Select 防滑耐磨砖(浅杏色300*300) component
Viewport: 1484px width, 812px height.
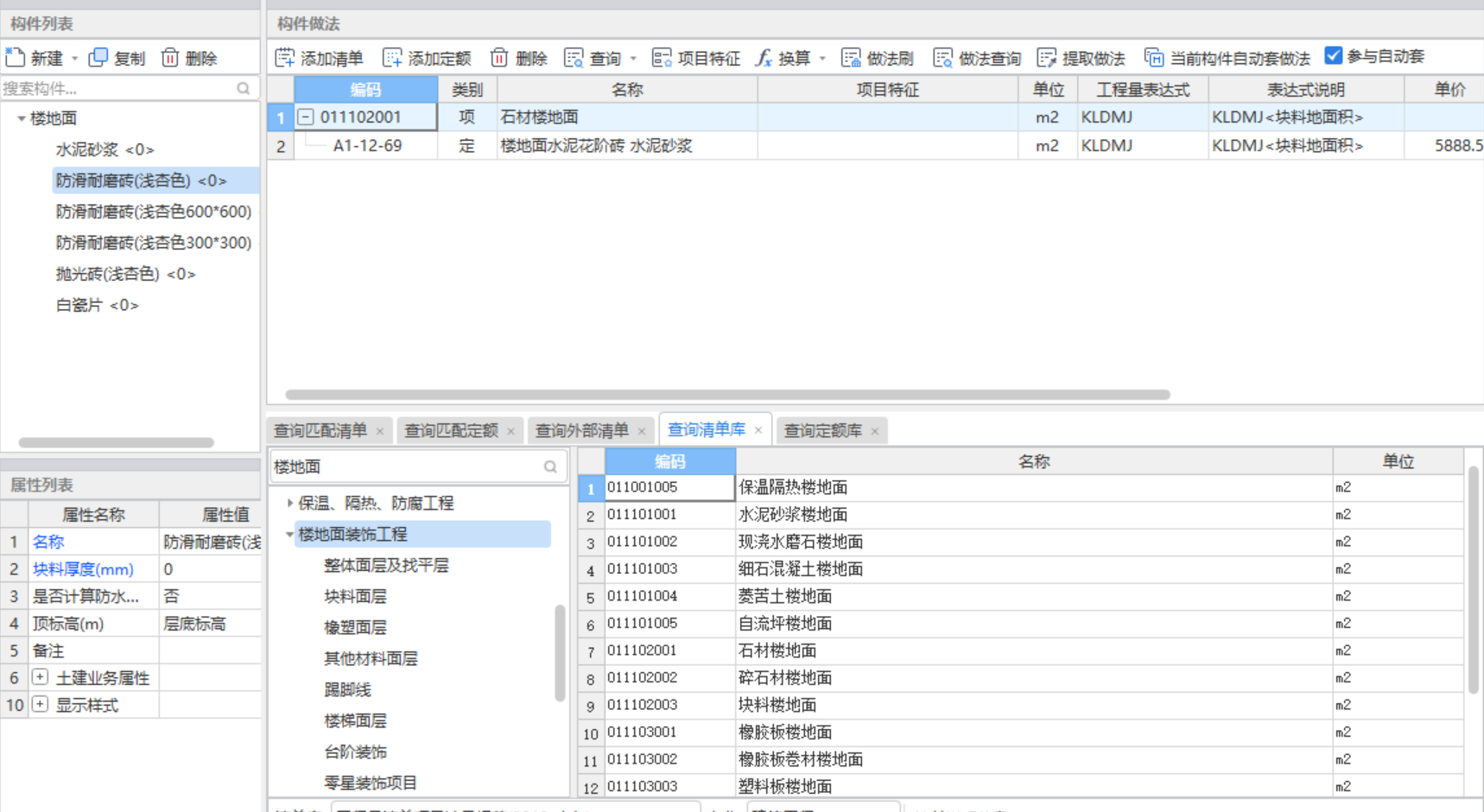154,243
